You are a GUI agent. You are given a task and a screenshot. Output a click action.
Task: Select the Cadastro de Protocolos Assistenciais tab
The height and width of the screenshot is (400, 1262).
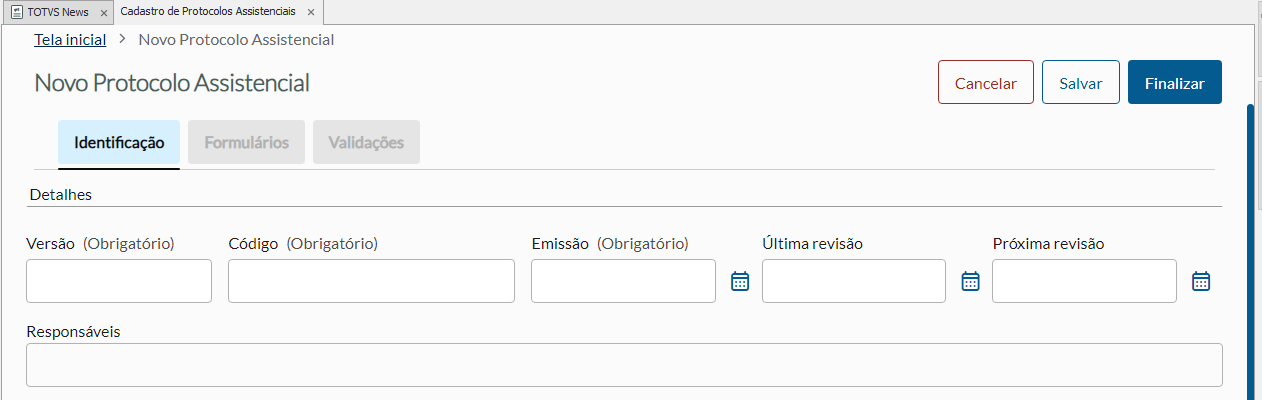208,12
